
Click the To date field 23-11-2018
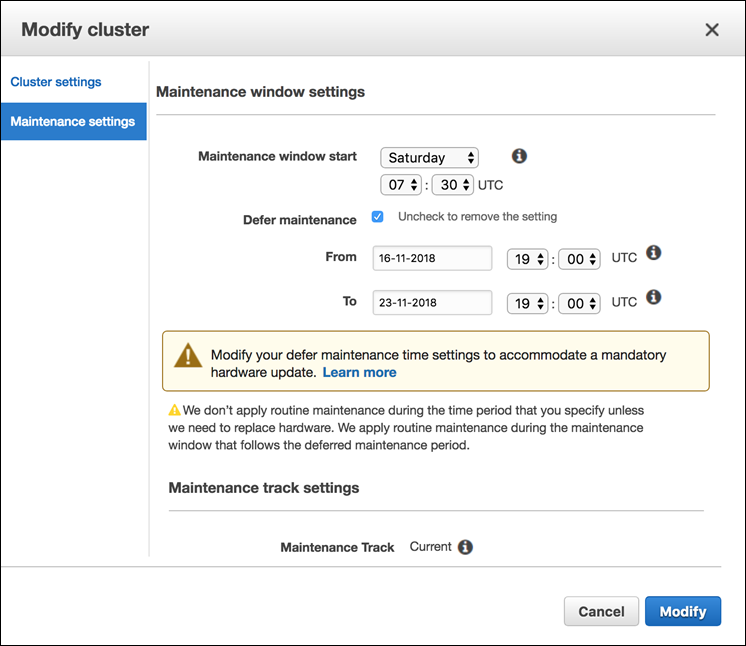coord(432,302)
